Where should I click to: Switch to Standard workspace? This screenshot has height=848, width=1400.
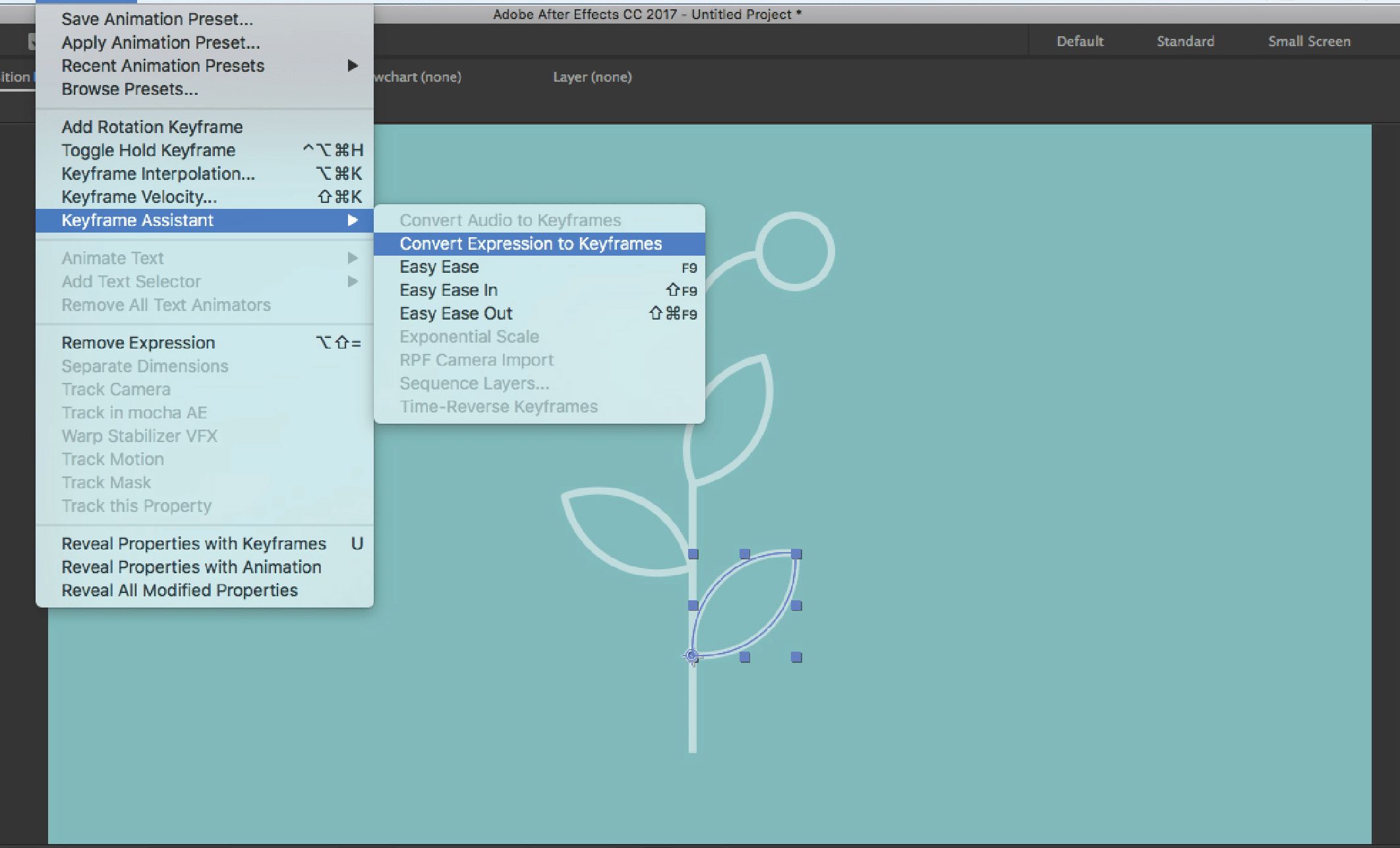(x=1185, y=42)
